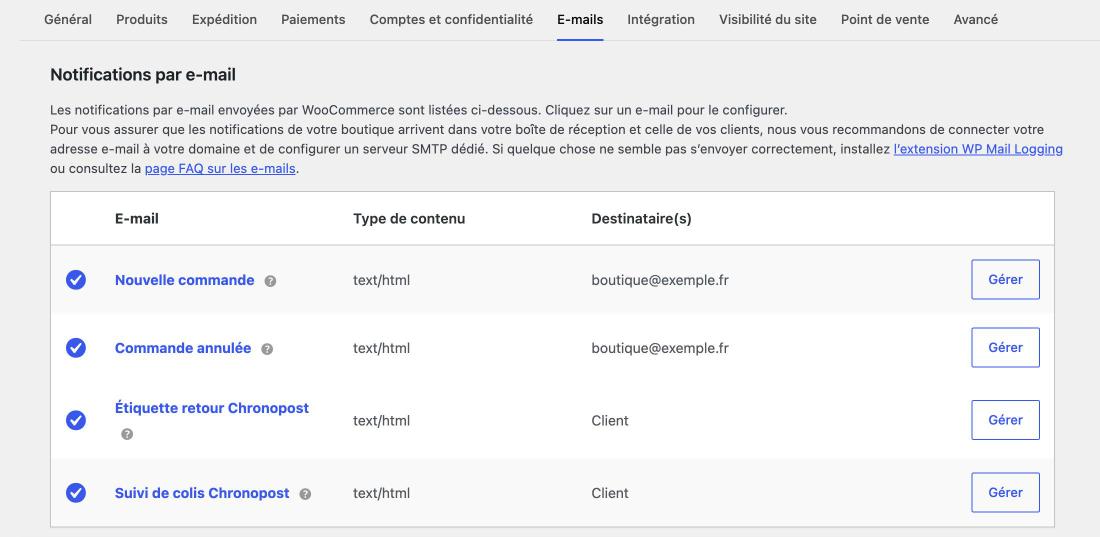The height and width of the screenshot is (537, 1100).
Task: Click help icon under Étiquette retour Chronopost
Action: tap(127, 434)
